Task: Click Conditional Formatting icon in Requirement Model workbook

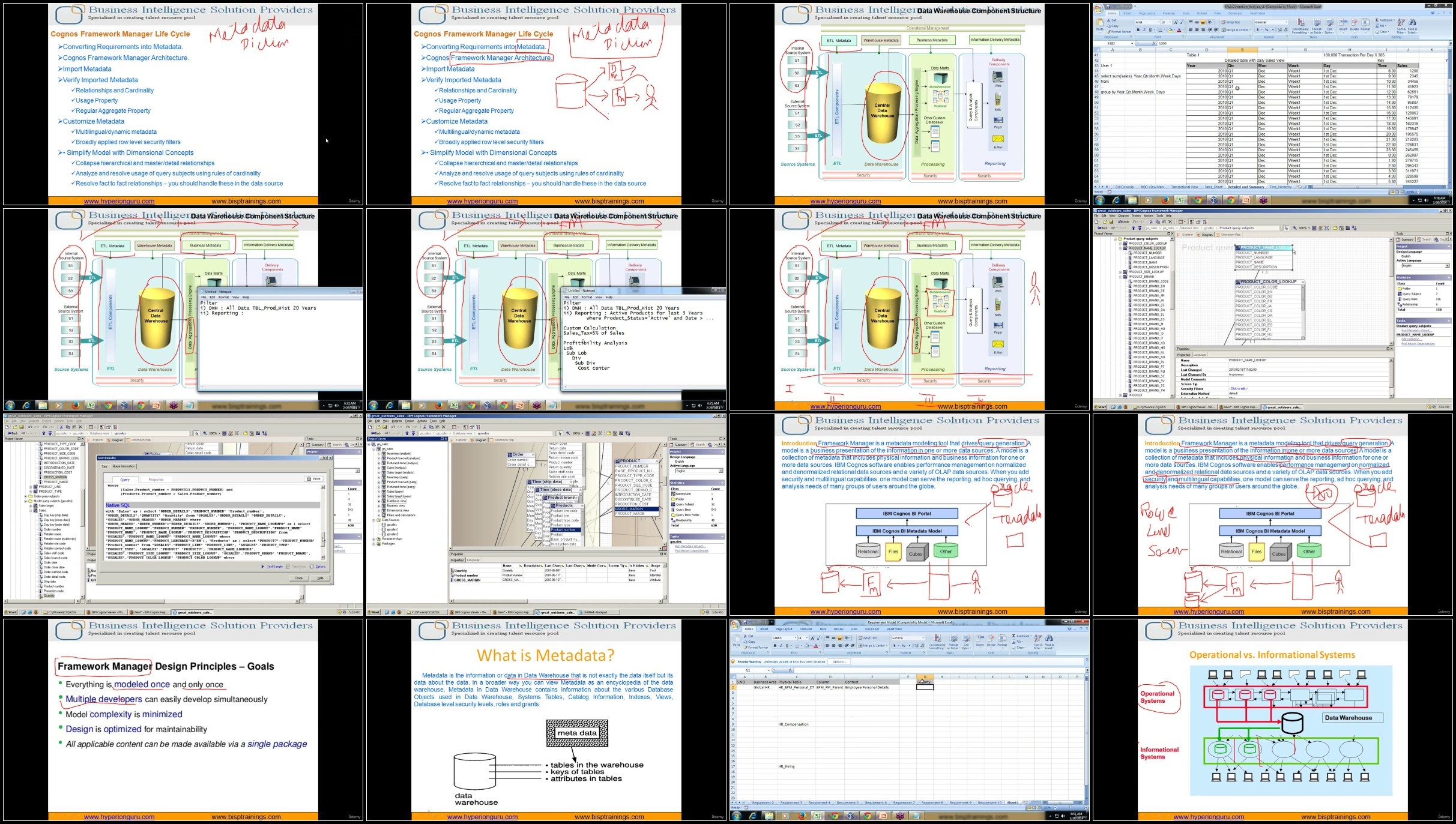Action: 937,638
